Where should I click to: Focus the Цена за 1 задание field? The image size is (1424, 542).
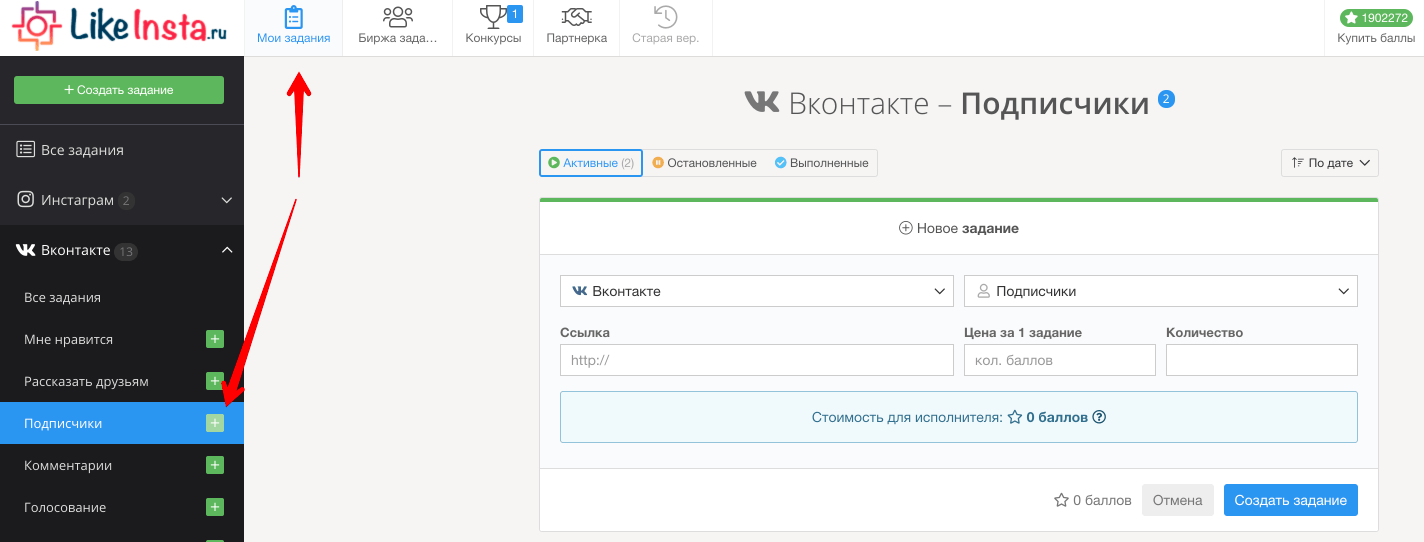pos(1060,360)
